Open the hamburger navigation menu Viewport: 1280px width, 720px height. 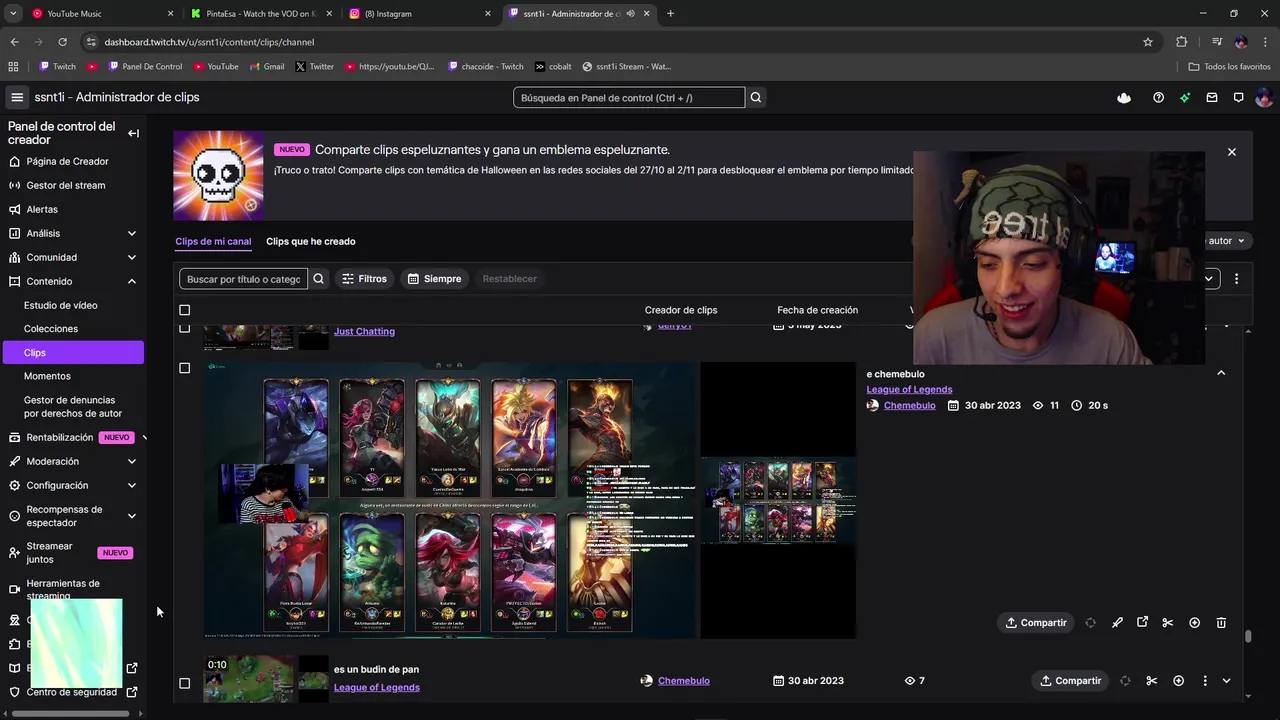pos(17,97)
